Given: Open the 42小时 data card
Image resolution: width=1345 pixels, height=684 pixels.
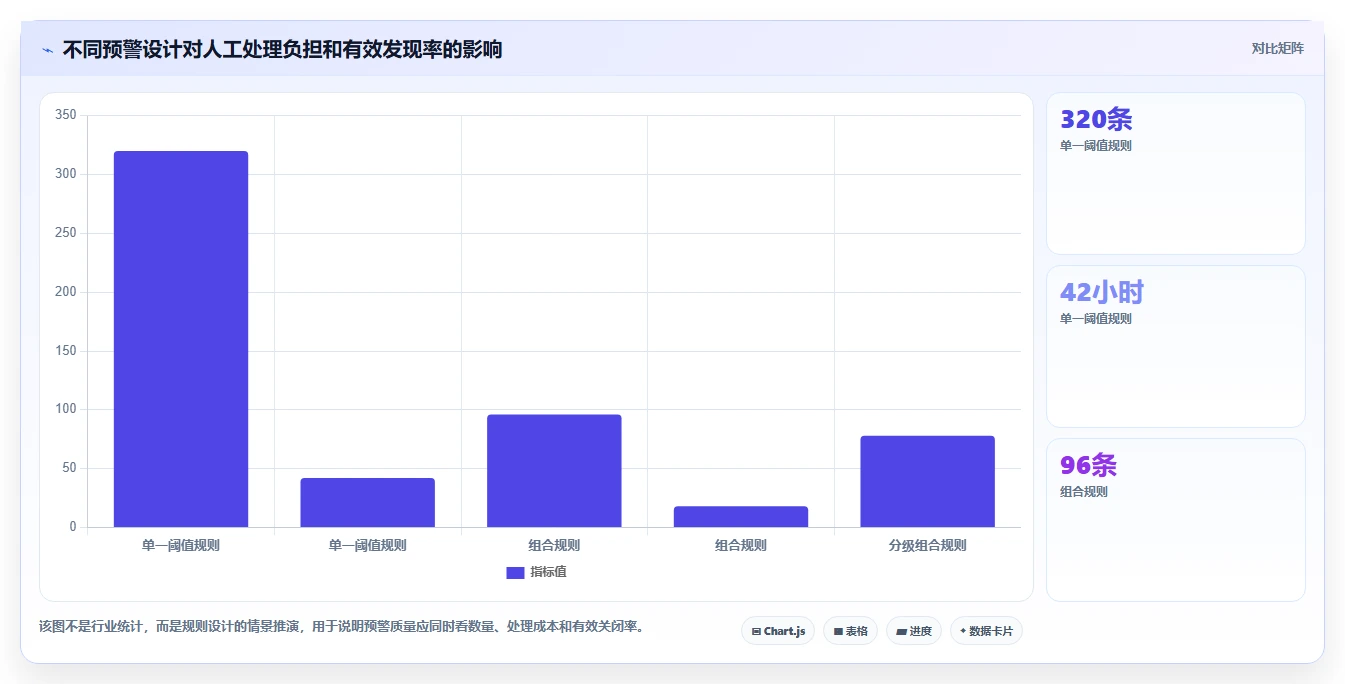Looking at the screenshot, I should [x=1176, y=346].
